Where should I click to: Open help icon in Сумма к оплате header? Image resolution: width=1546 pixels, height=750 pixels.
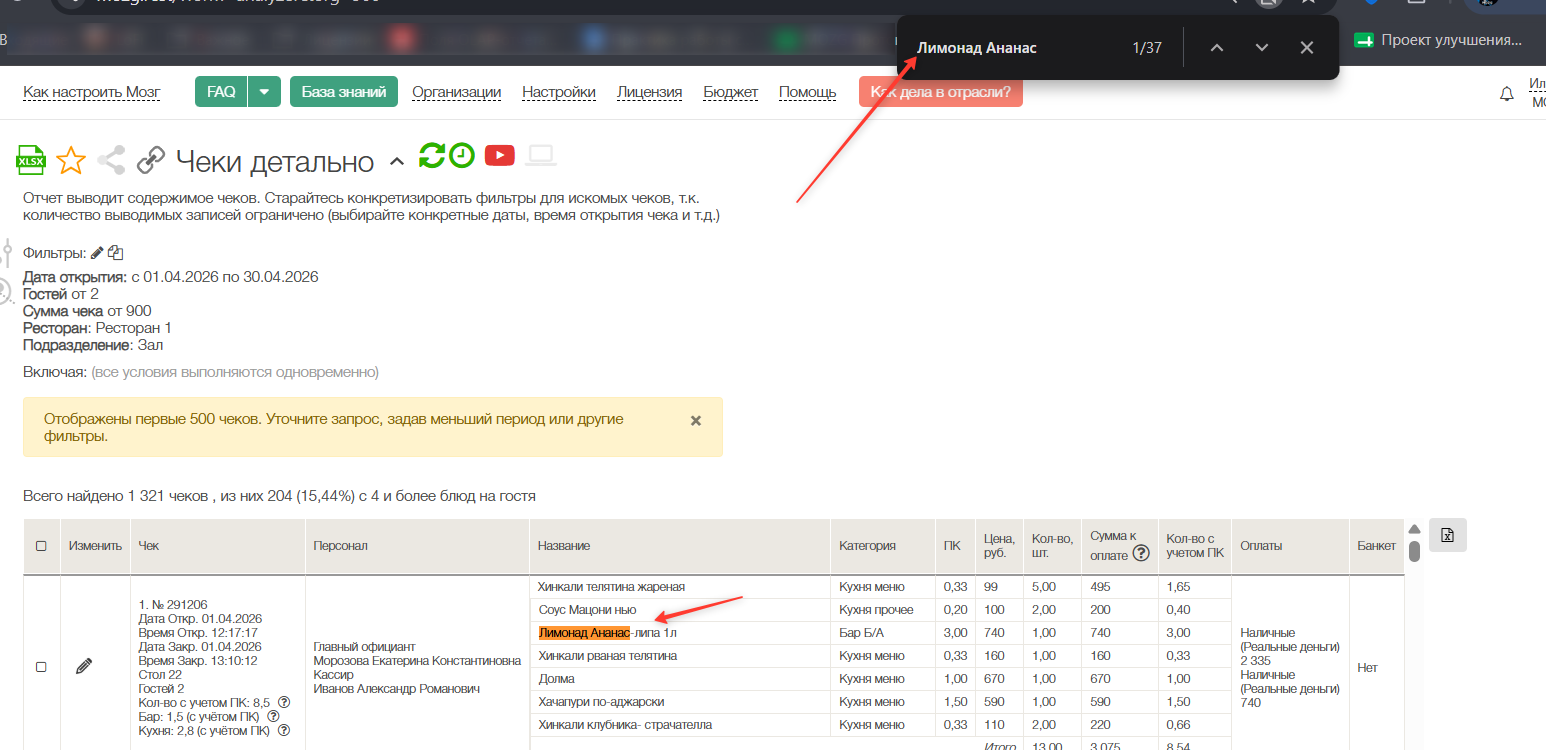tap(1140, 554)
